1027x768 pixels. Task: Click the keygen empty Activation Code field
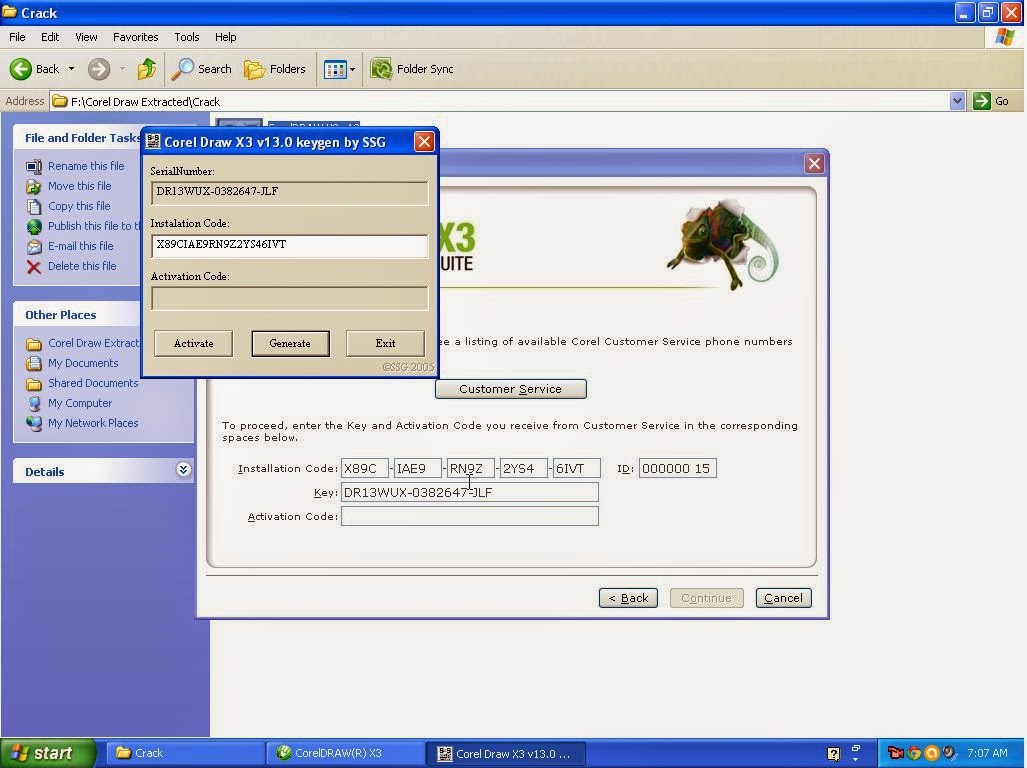(x=289, y=299)
